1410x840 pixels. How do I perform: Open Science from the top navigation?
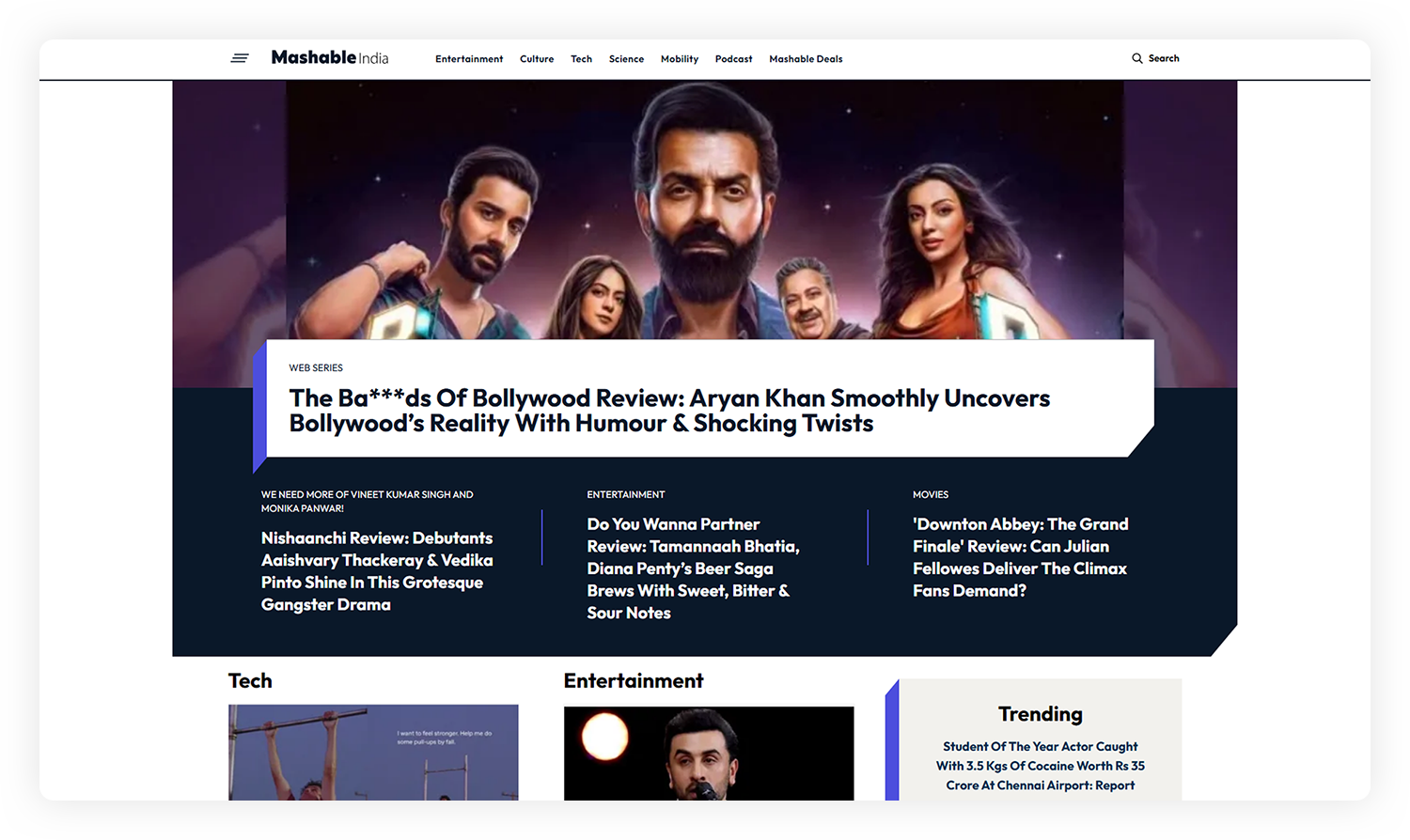(x=626, y=59)
